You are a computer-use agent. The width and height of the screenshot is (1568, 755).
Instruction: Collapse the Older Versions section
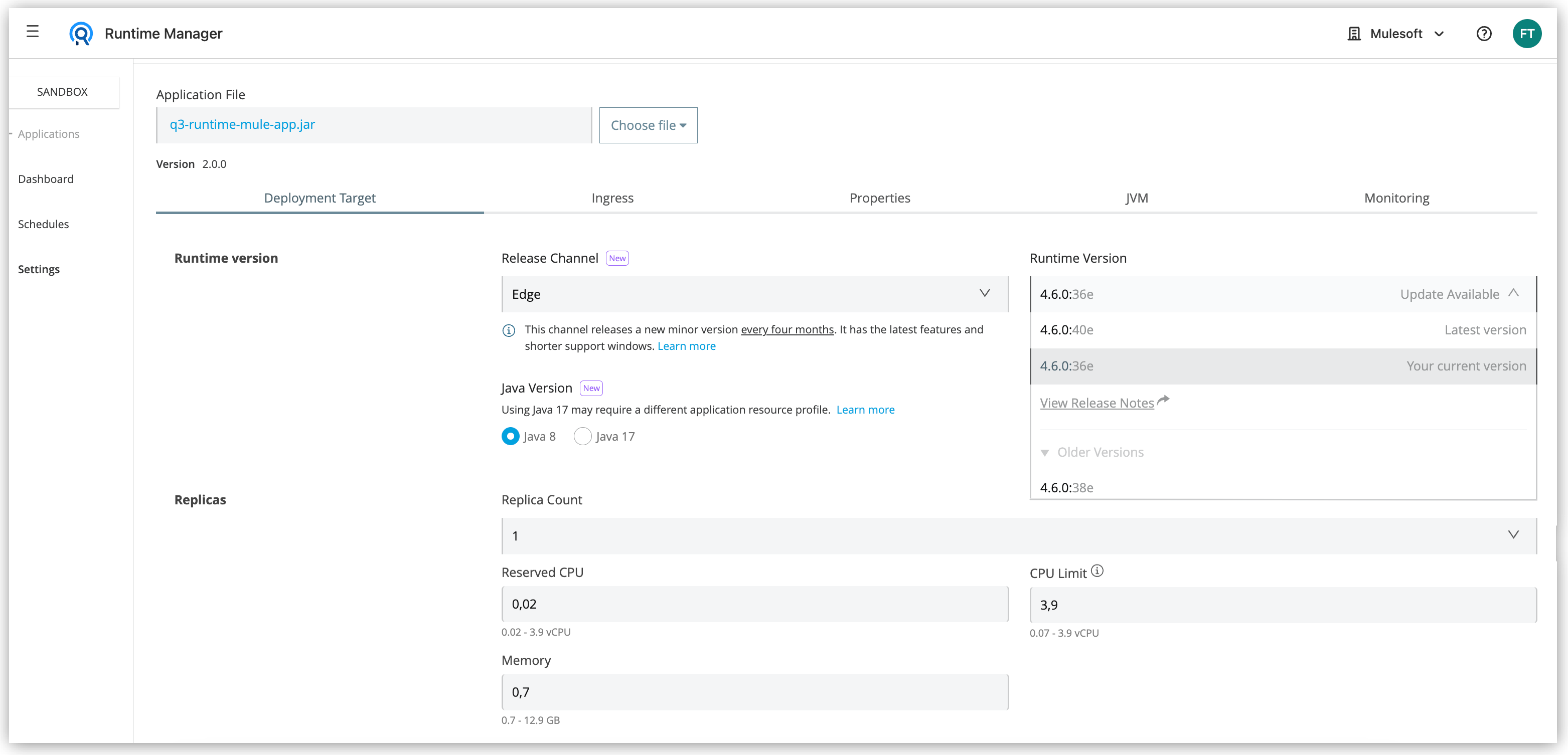coord(1045,453)
